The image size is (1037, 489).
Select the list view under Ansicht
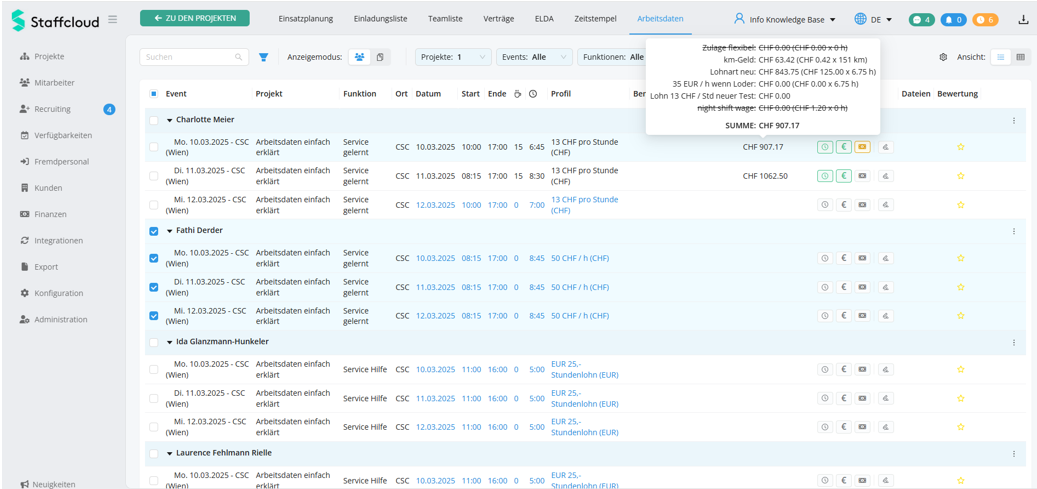[1000, 57]
